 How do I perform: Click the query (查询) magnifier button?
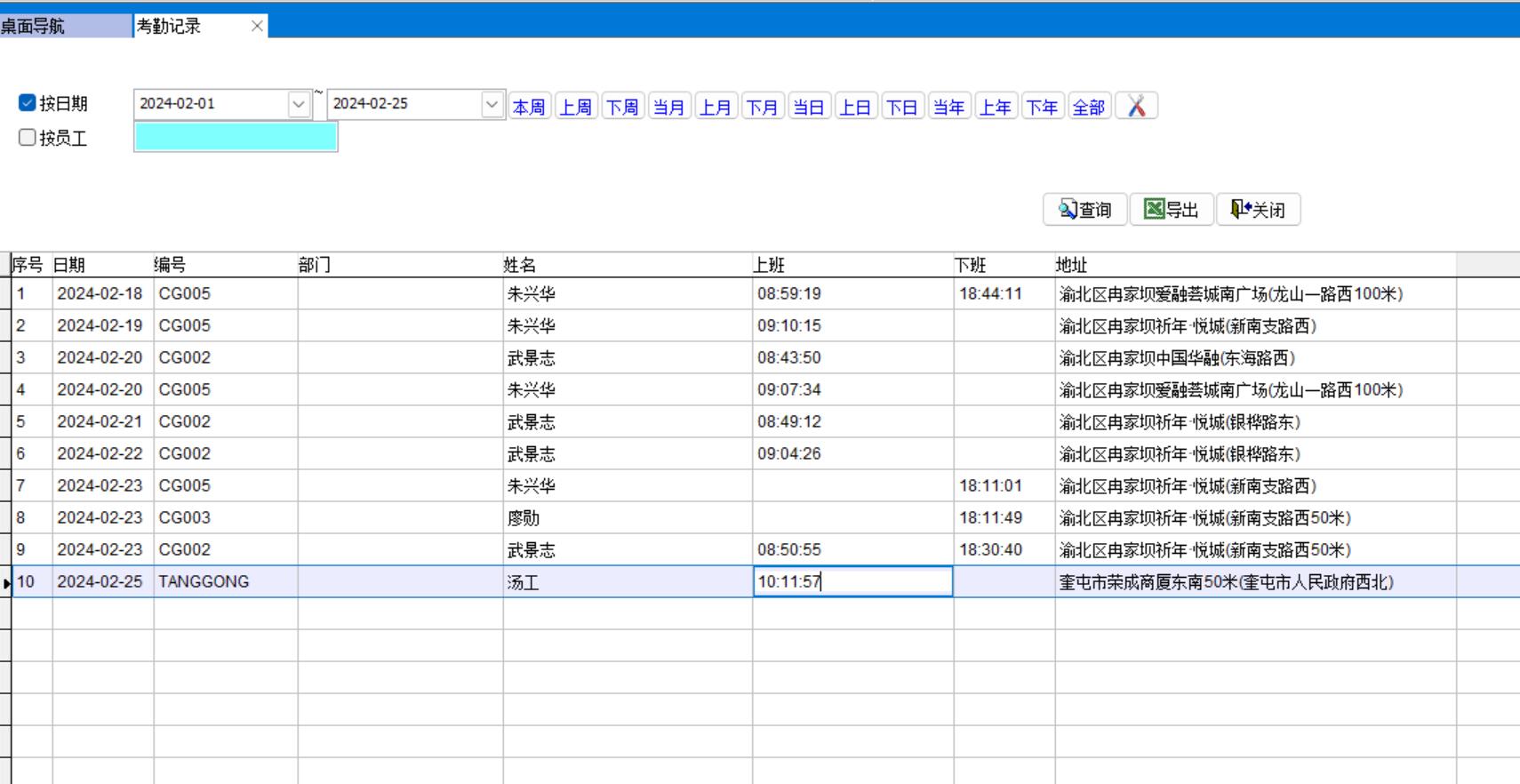point(1084,210)
